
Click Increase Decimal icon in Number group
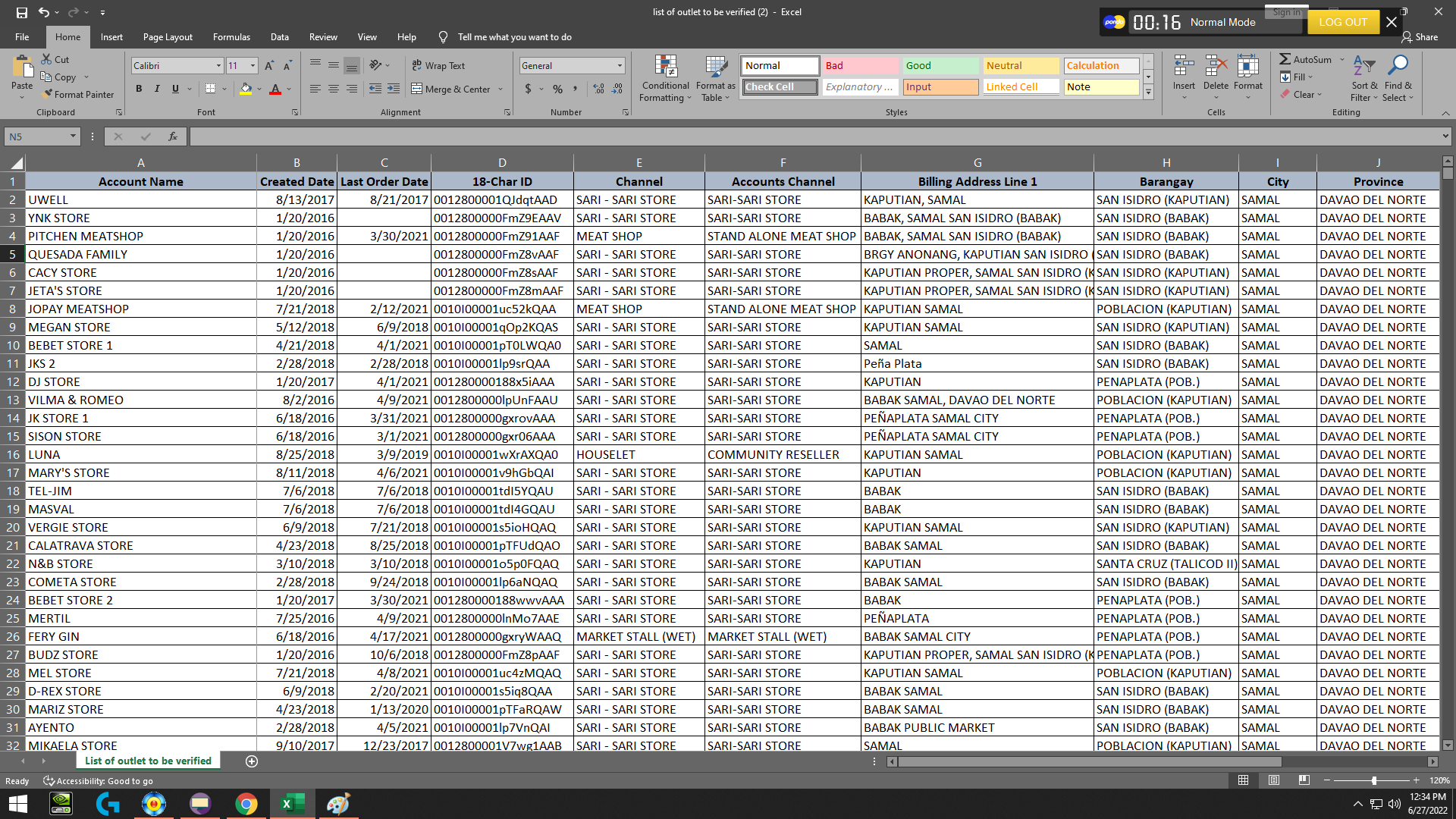tap(599, 89)
